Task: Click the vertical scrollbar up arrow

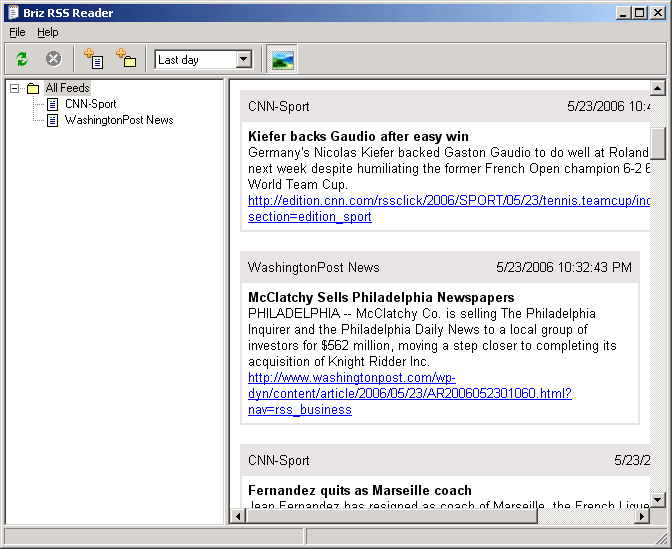Action: (x=657, y=88)
